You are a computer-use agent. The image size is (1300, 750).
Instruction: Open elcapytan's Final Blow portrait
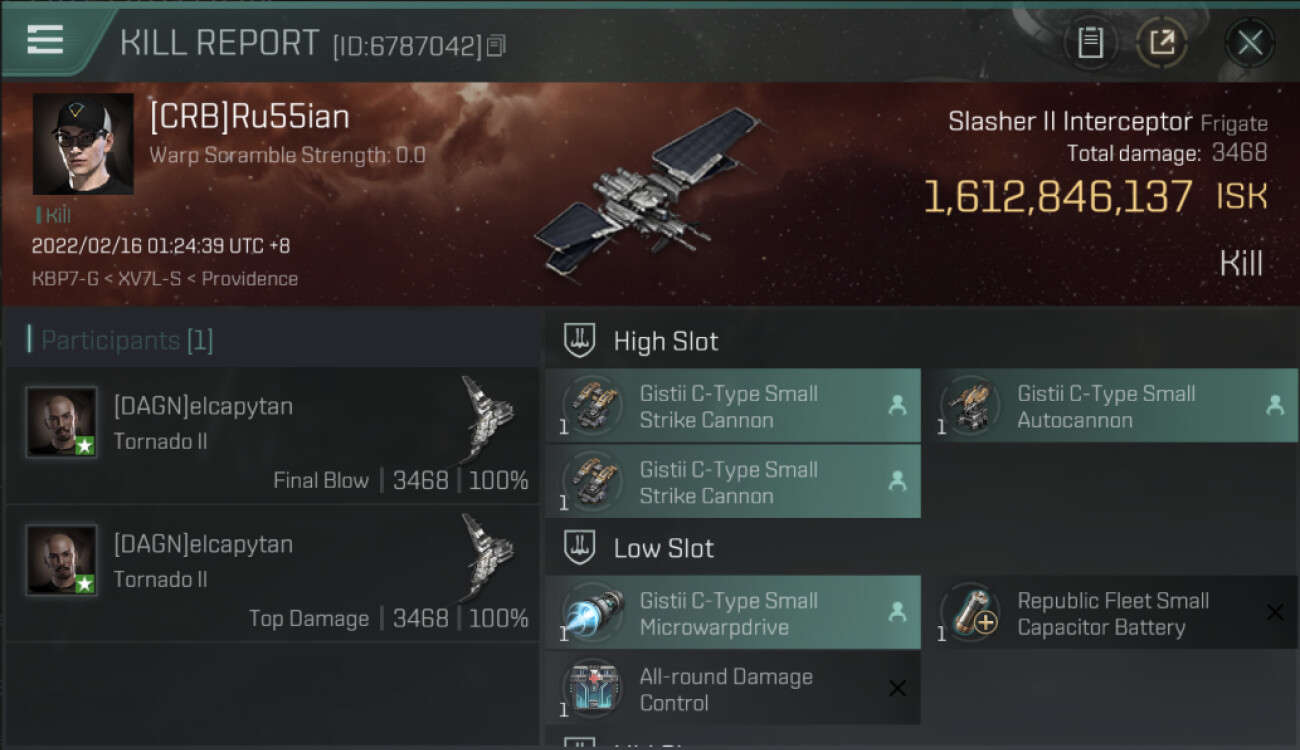[61, 422]
